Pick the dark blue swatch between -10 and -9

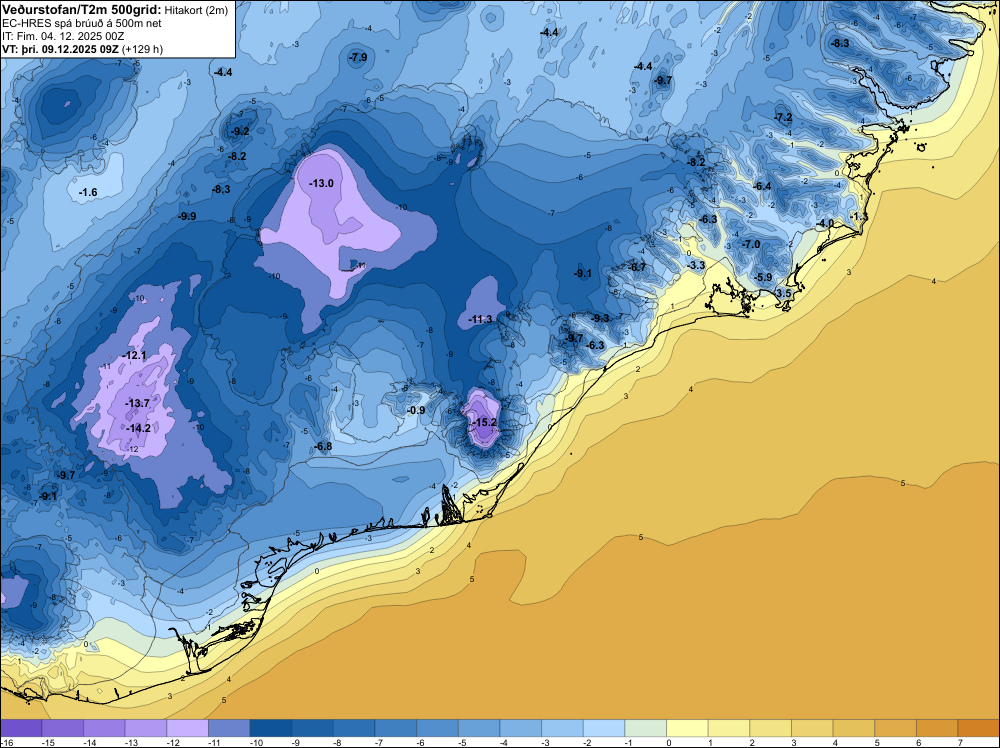click(271, 728)
